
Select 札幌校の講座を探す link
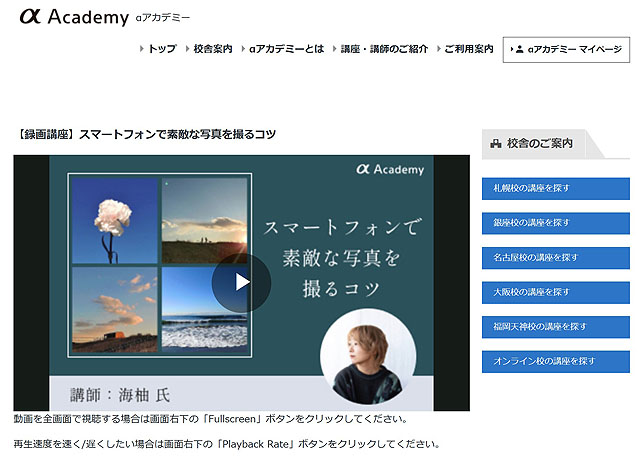tap(555, 188)
